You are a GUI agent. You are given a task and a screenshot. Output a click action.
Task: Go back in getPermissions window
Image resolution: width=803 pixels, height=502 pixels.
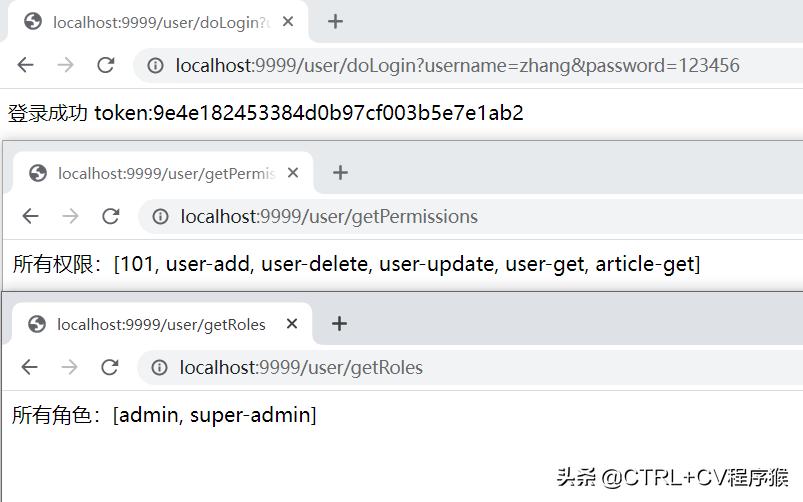[31, 216]
